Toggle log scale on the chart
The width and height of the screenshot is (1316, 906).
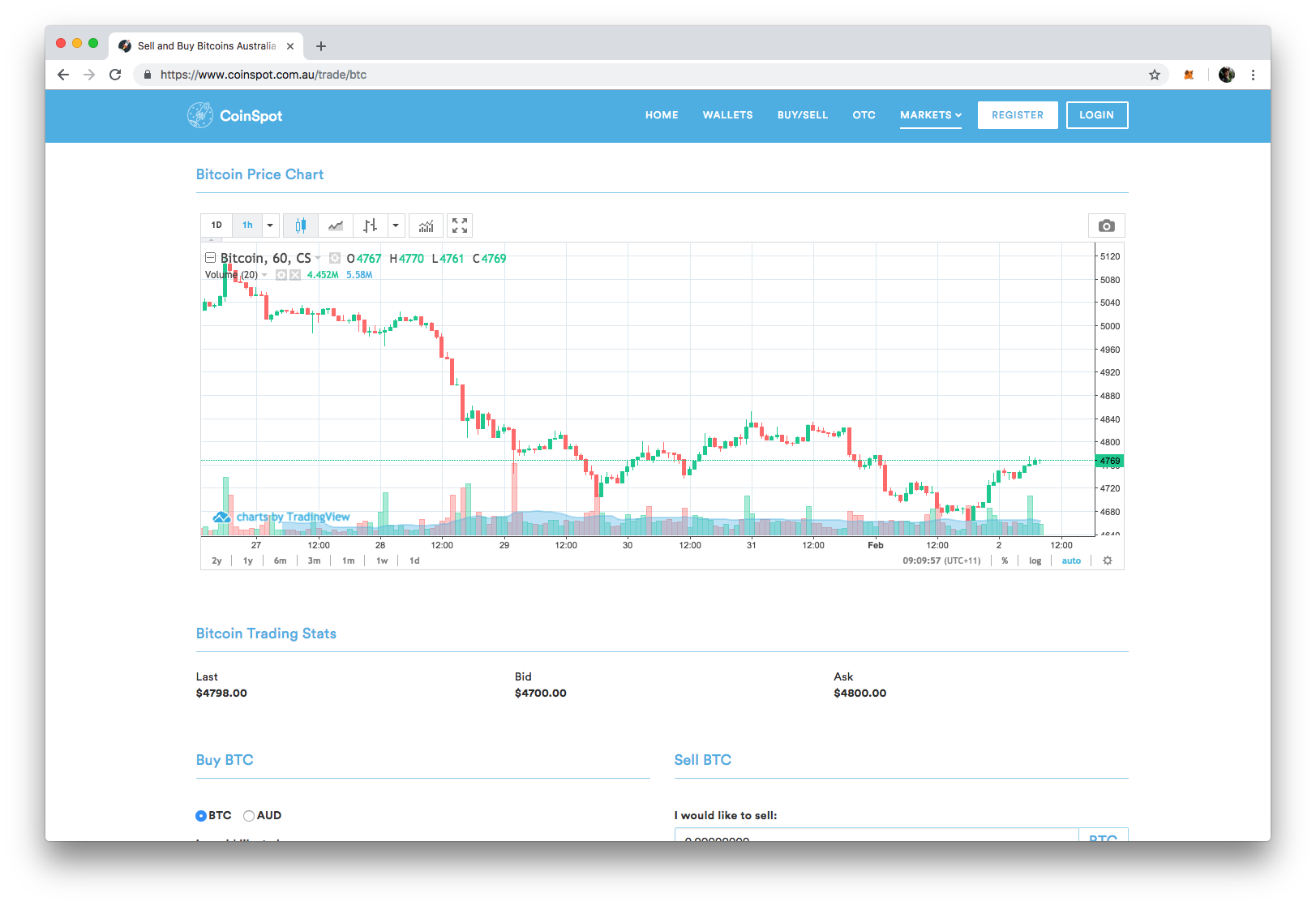(1035, 560)
